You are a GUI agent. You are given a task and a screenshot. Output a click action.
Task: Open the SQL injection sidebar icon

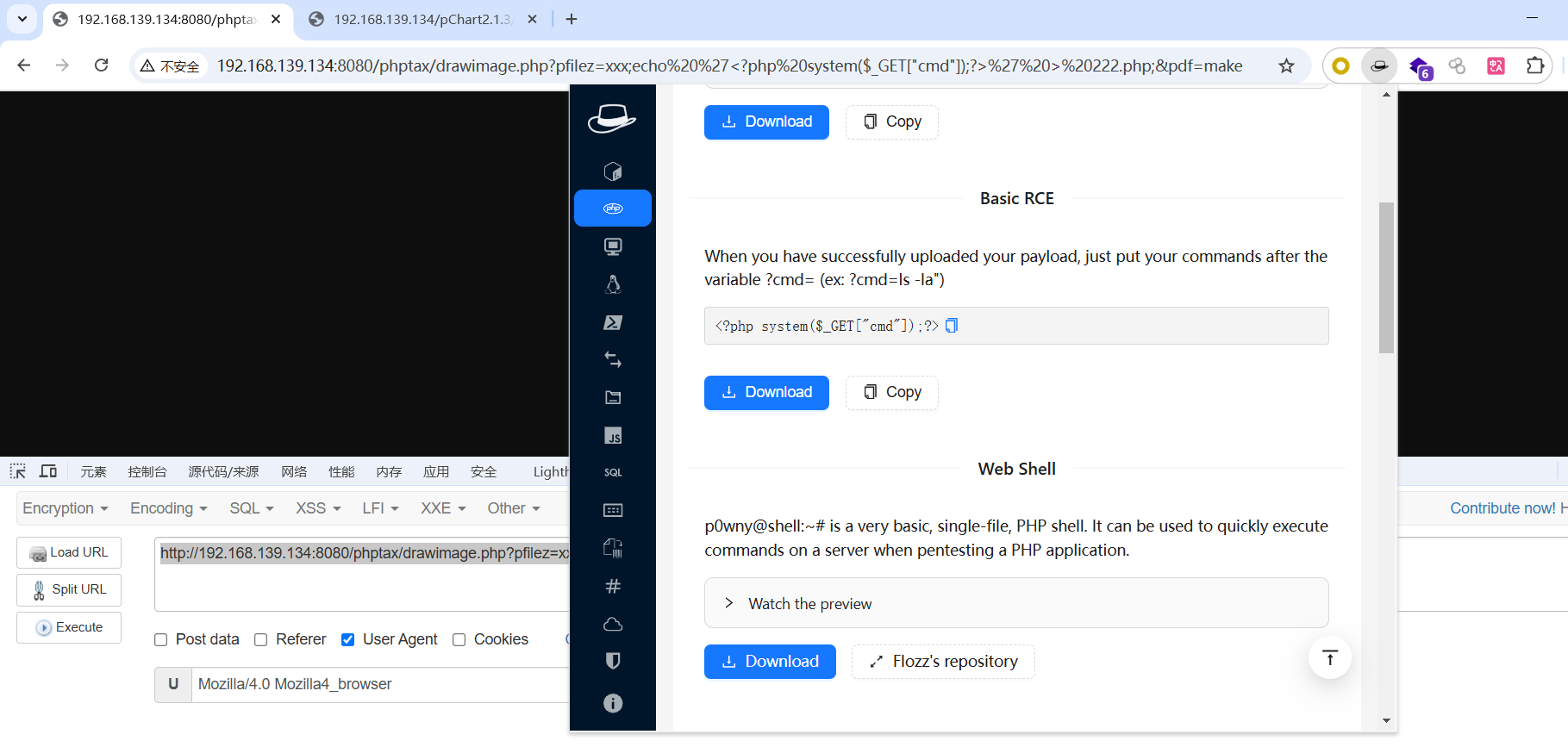point(613,473)
